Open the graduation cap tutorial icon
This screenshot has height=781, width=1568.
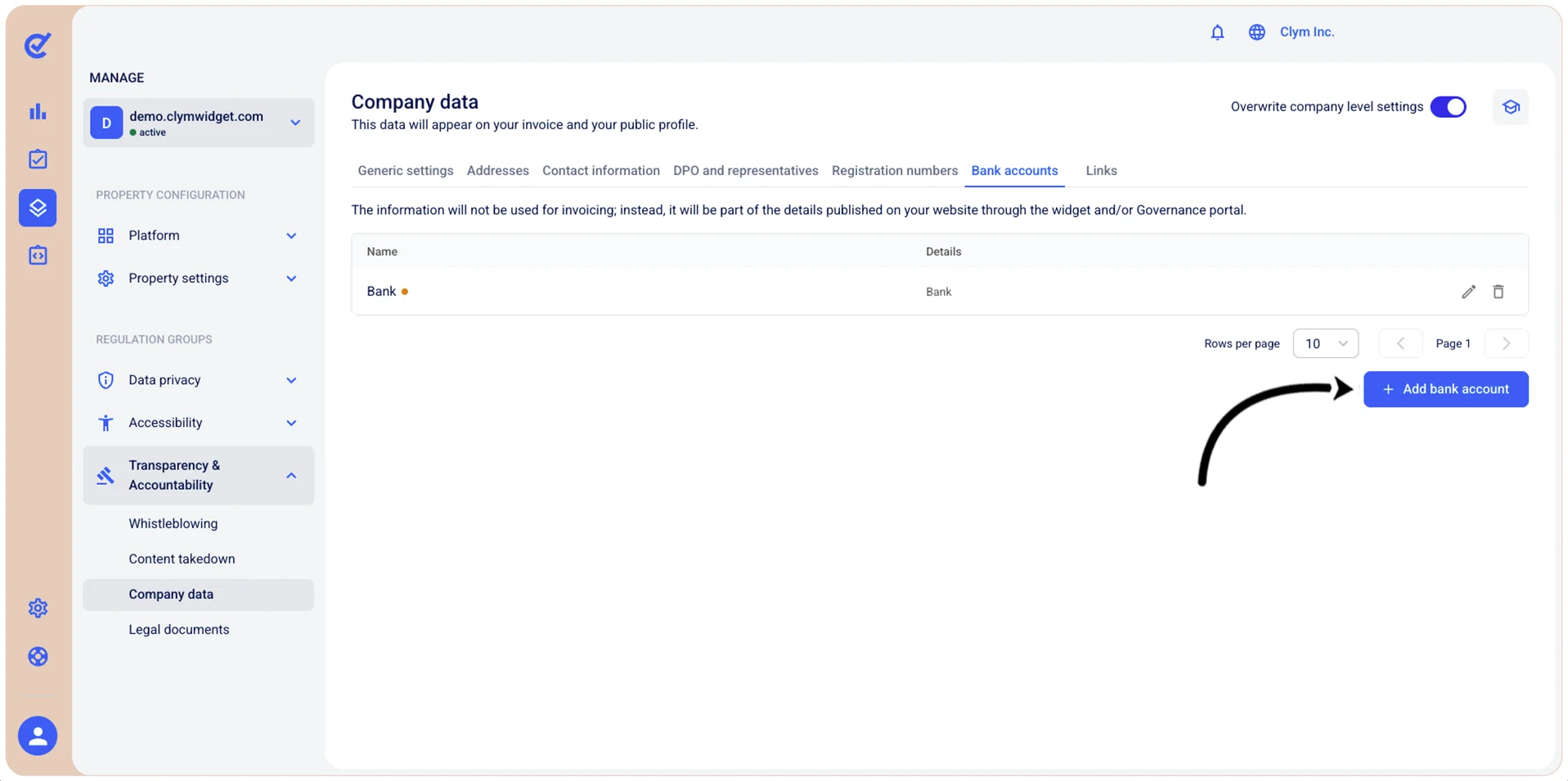1510,107
